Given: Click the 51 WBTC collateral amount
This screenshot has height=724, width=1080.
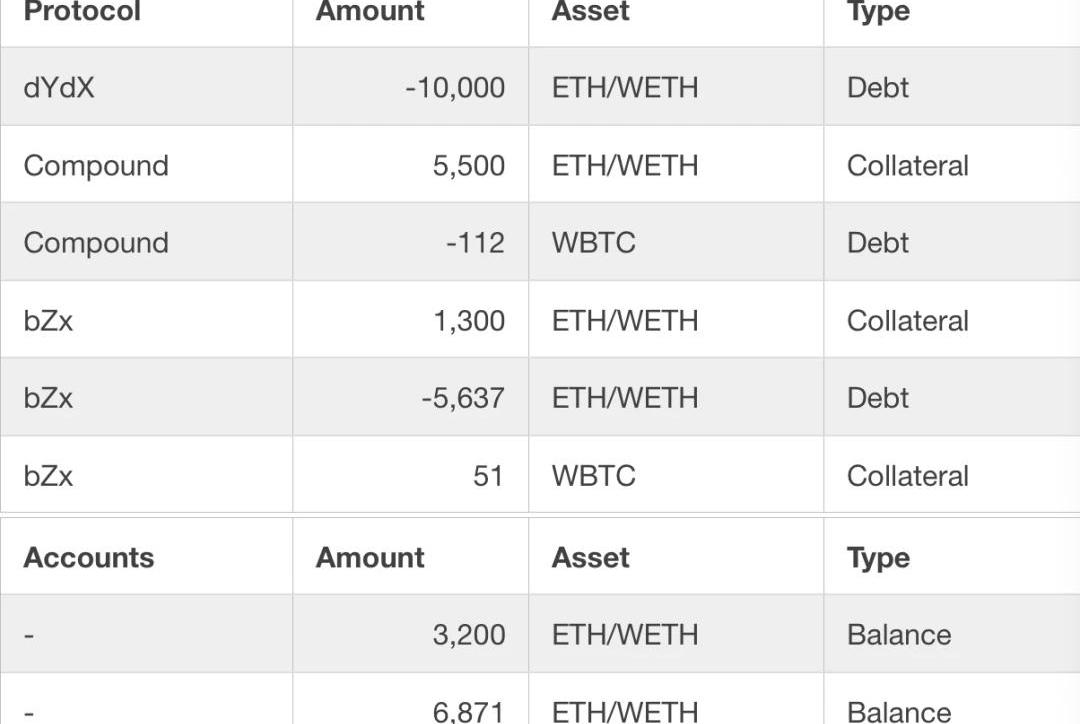Looking at the screenshot, I should click(488, 476).
